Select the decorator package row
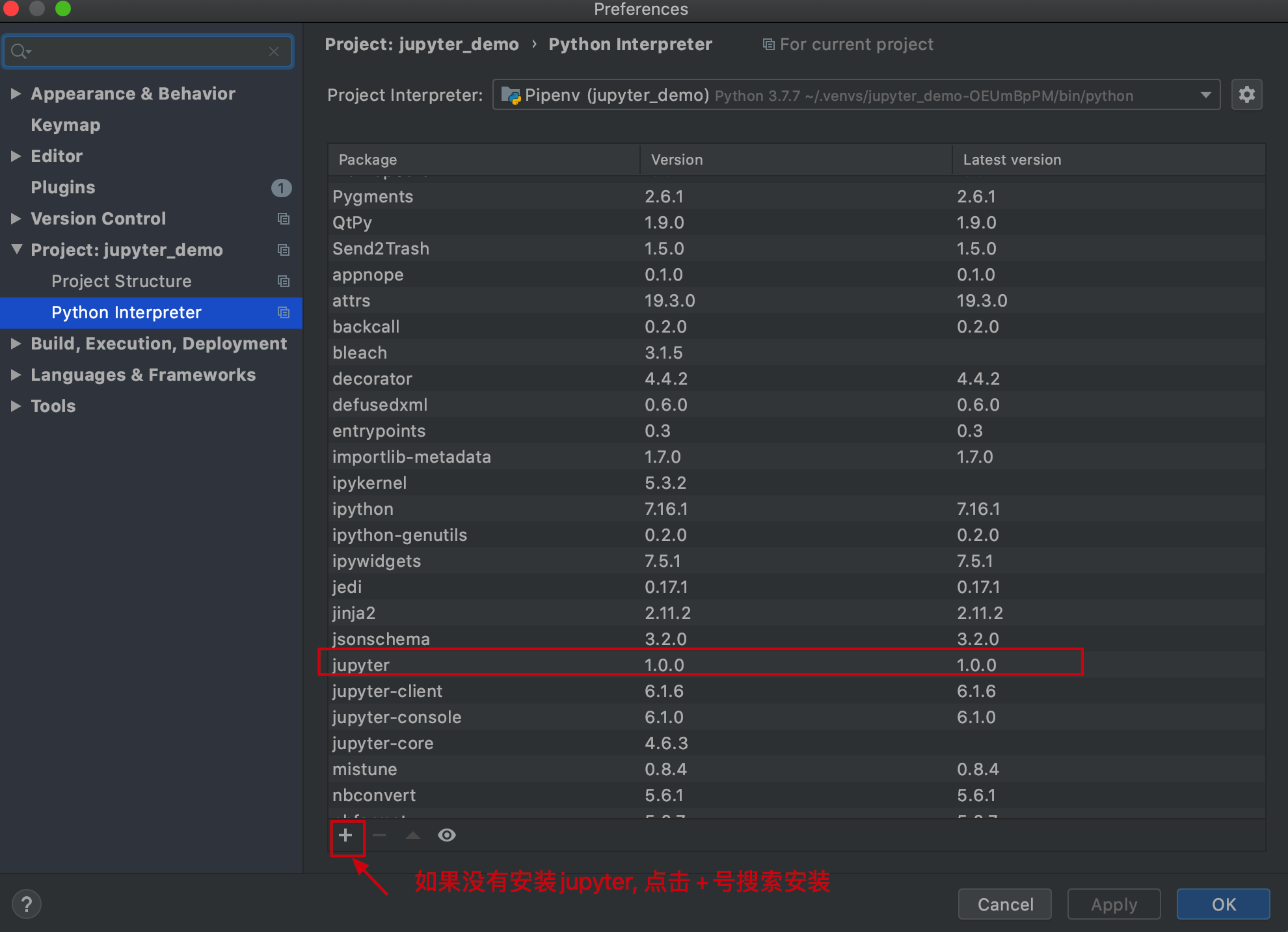 [797, 379]
